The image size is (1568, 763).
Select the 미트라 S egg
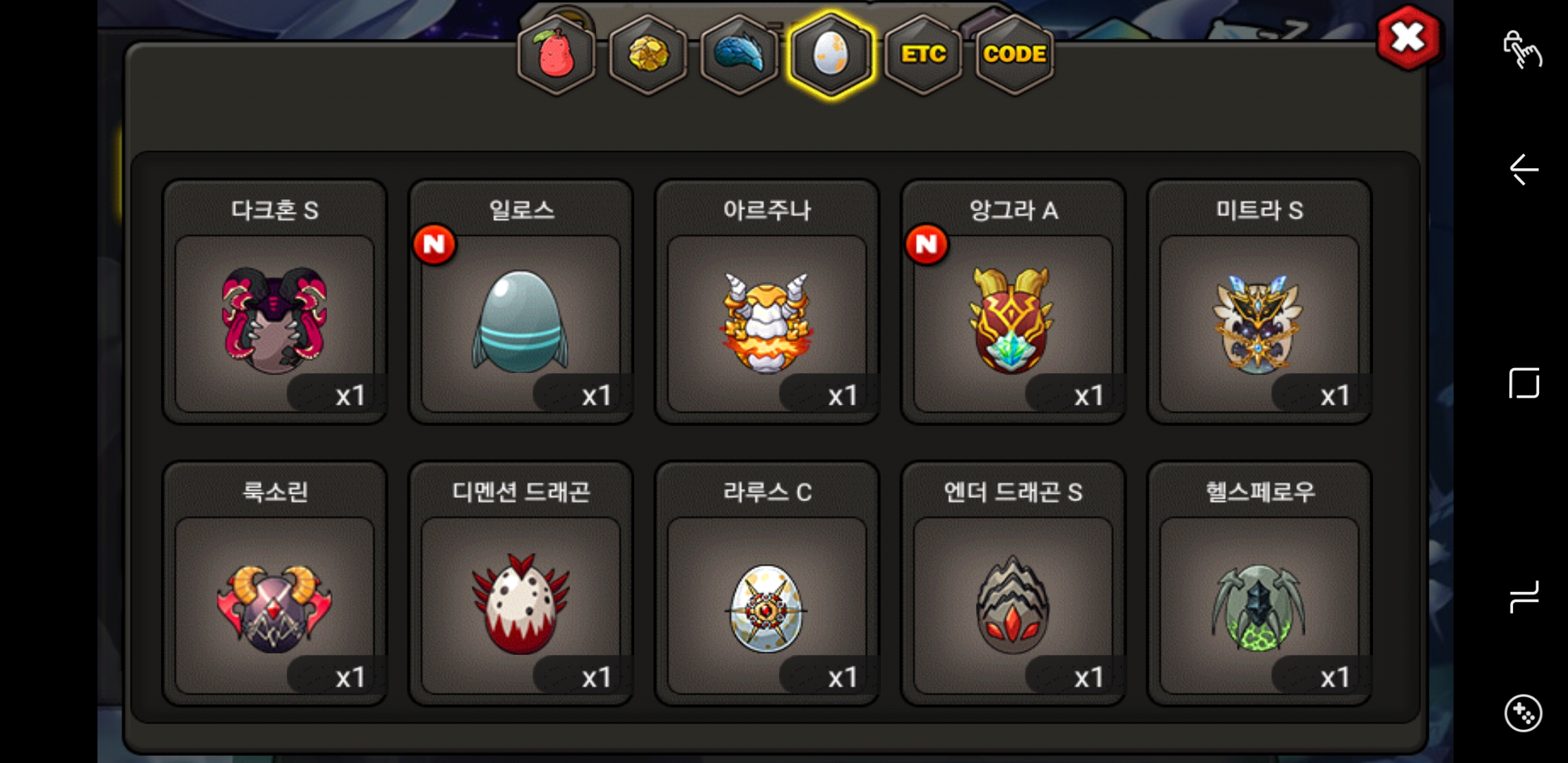[x=1259, y=302]
